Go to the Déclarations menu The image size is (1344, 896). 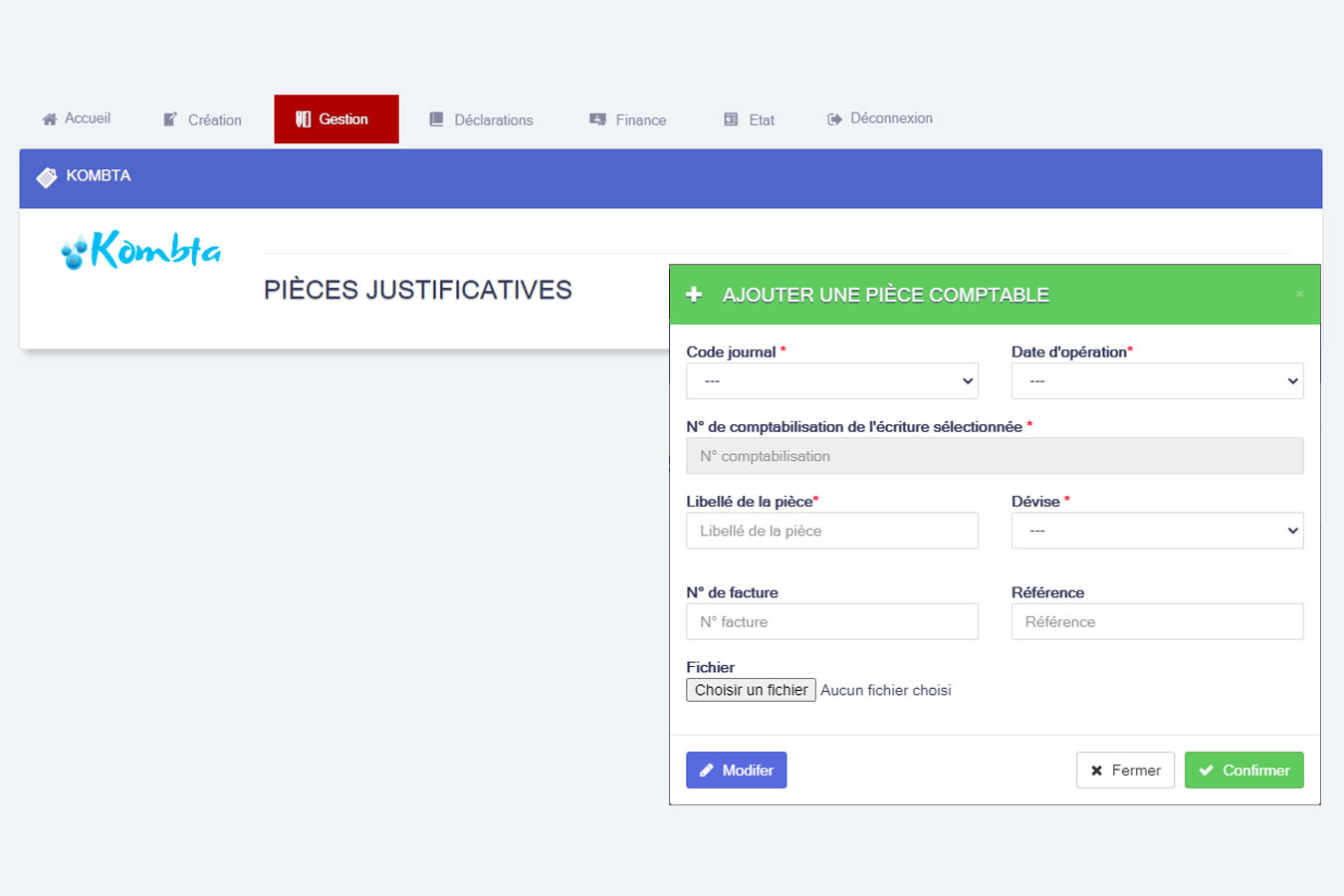click(493, 120)
